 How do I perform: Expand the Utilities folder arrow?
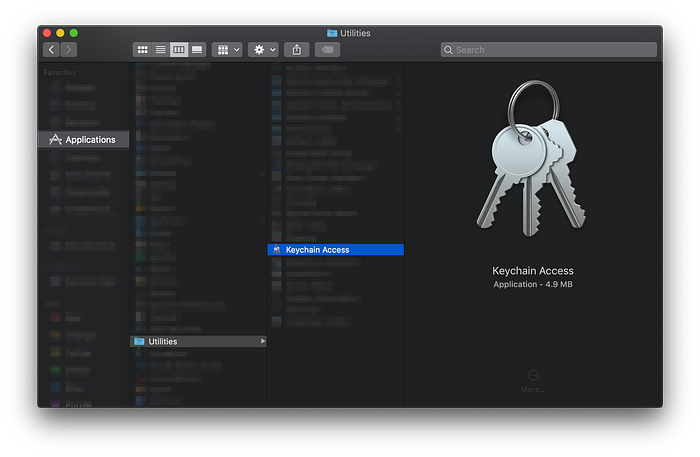tap(262, 341)
